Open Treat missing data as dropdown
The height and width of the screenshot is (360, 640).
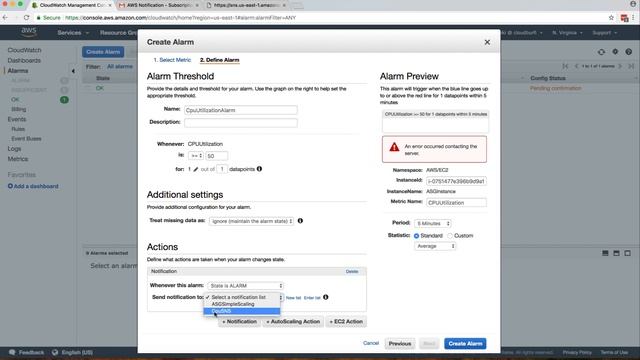(x=251, y=221)
